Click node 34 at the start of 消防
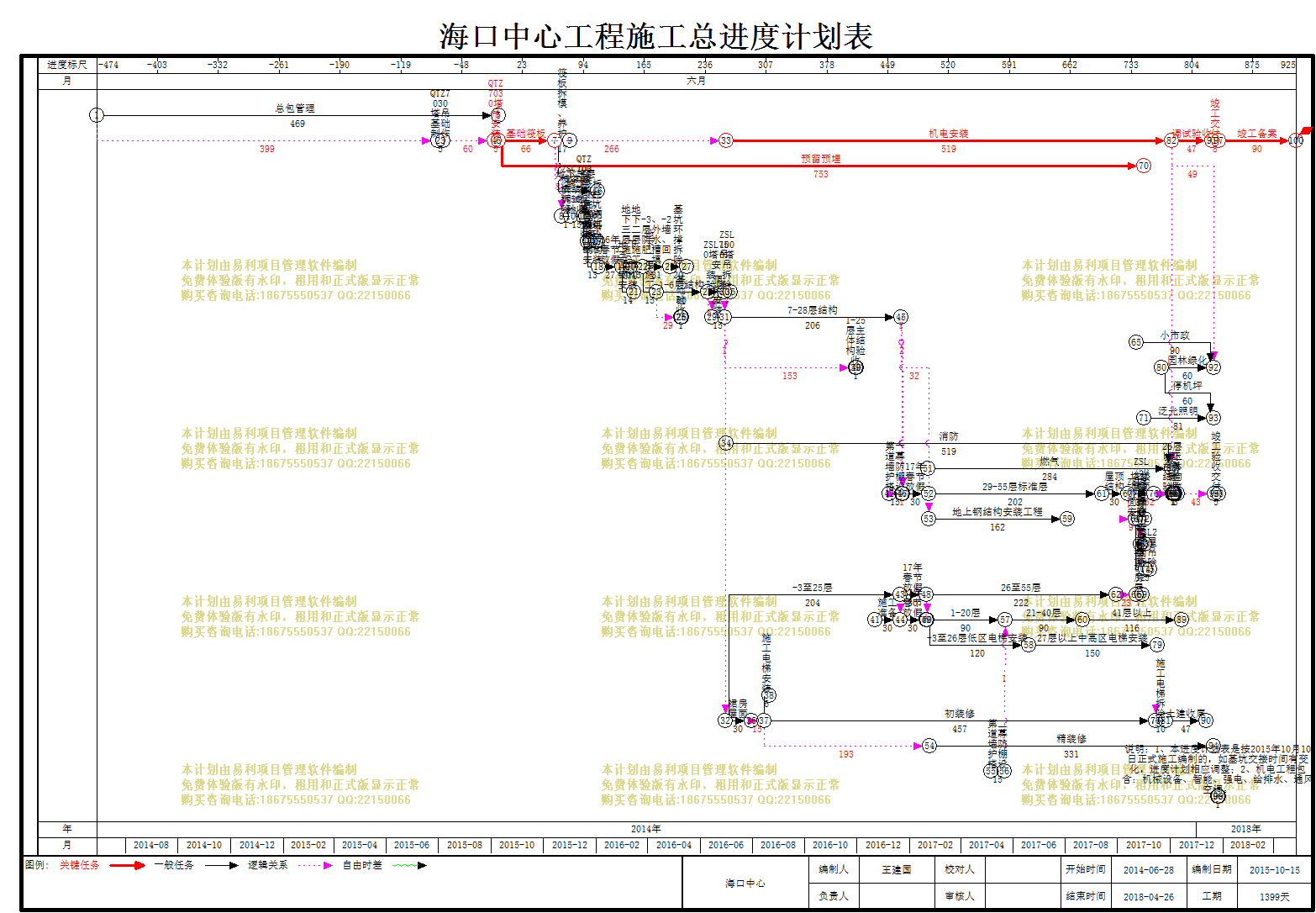This screenshot has height=913, width=1316. 726,443
